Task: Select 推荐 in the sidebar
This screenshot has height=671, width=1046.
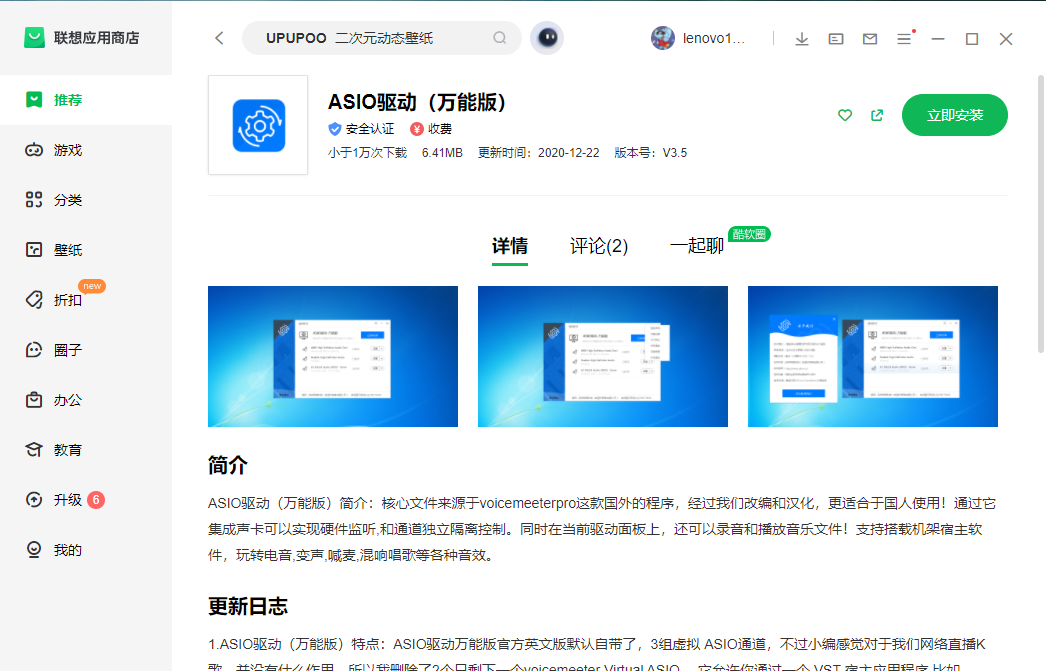Action: [x=86, y=100]
